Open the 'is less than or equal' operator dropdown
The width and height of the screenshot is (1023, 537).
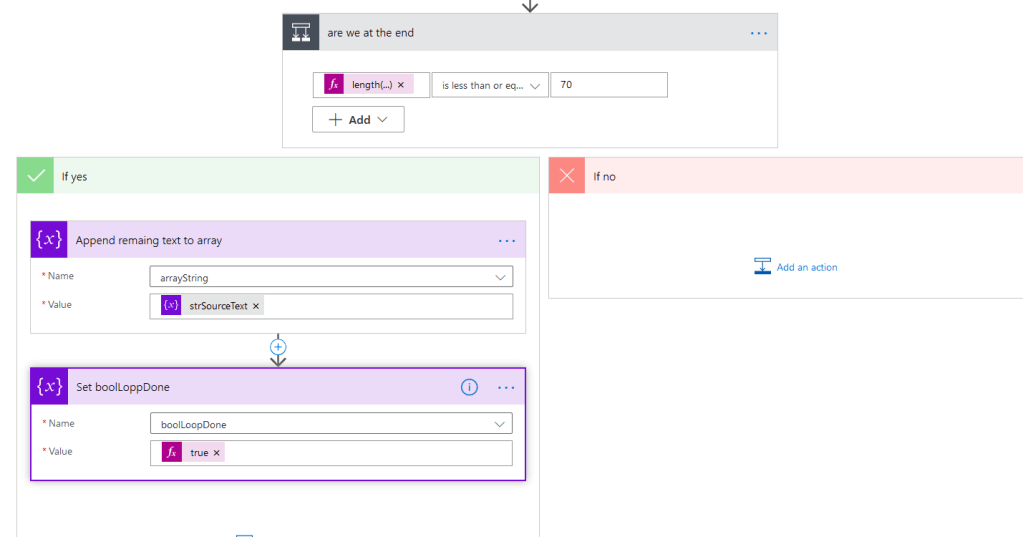490,85
